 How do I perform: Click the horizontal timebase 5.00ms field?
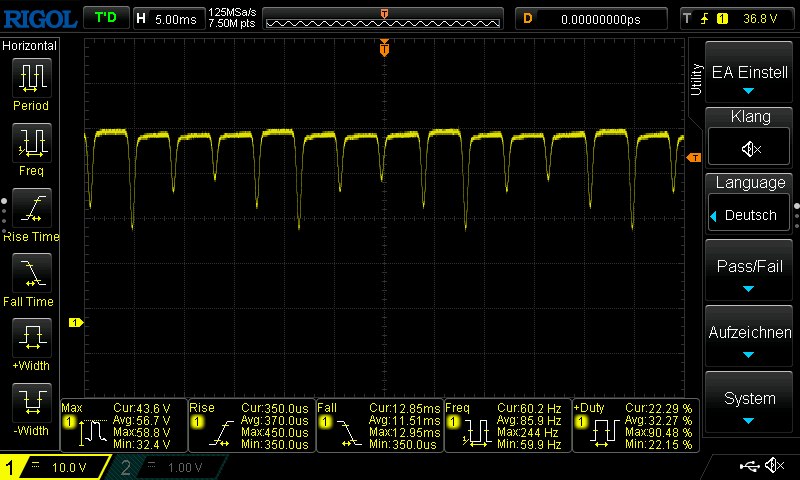171,18
